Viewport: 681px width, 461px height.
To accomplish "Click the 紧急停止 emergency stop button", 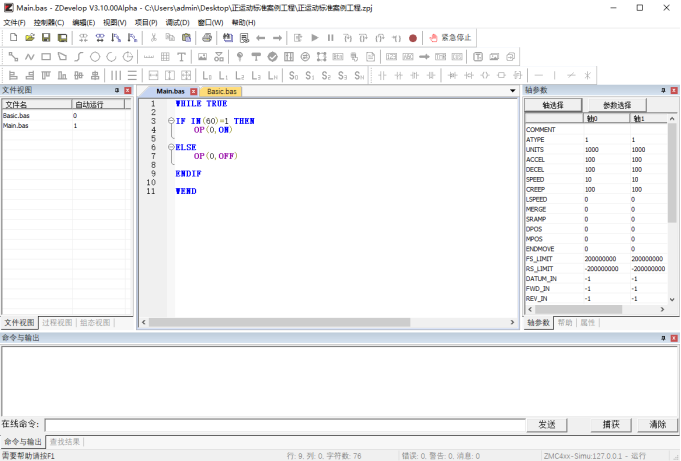I will coord(450,38).
